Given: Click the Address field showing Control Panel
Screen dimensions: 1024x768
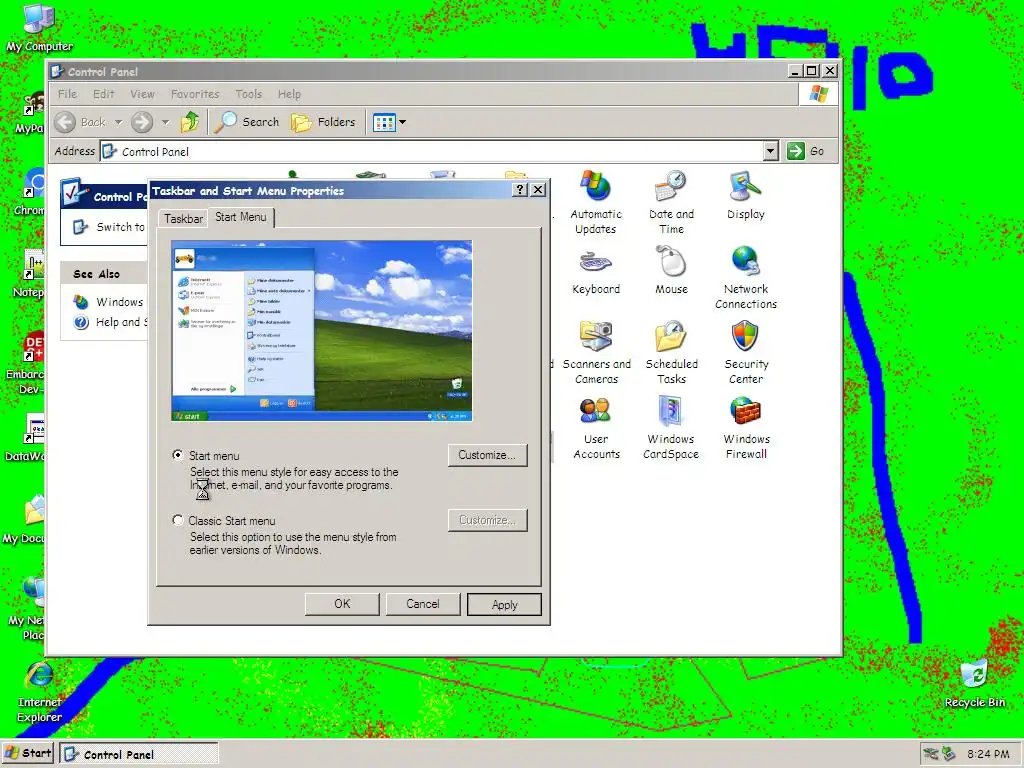Looking at the screenshot, I should click(432, 151).
